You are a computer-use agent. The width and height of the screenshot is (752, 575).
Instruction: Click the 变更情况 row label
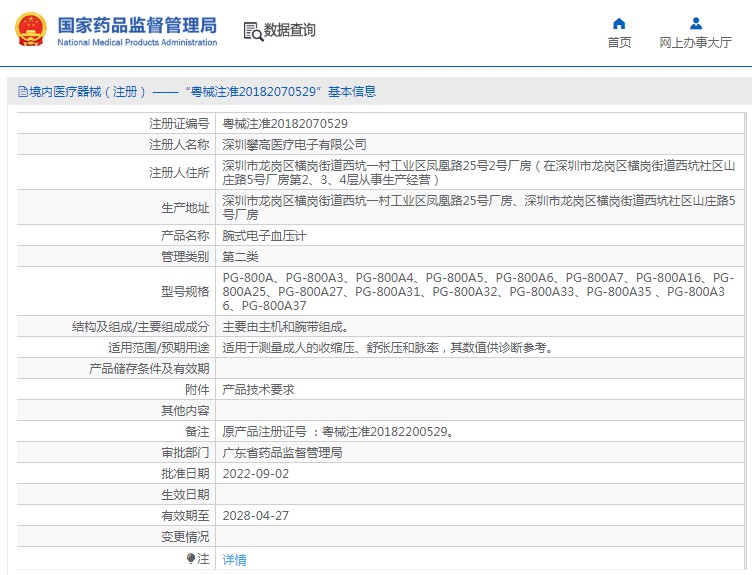tap(185, 537)
